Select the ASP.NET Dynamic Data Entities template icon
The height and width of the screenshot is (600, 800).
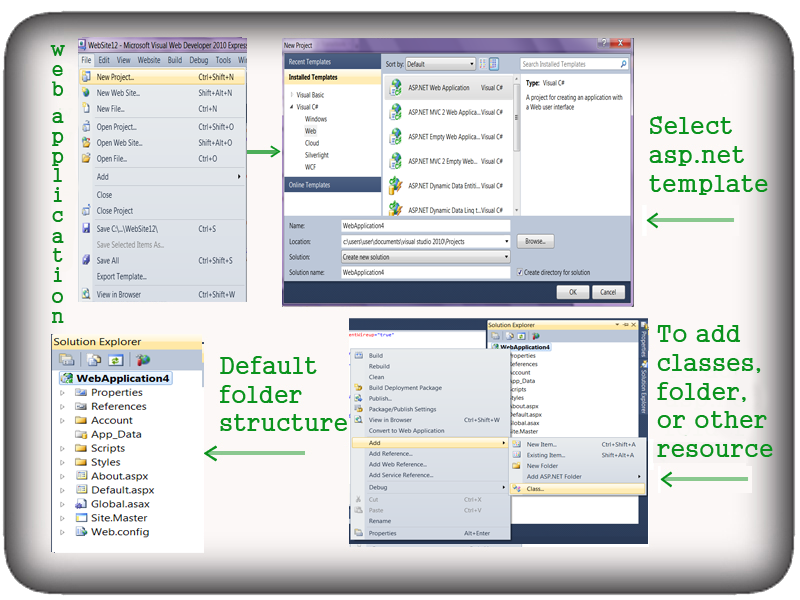pos(395,185)
